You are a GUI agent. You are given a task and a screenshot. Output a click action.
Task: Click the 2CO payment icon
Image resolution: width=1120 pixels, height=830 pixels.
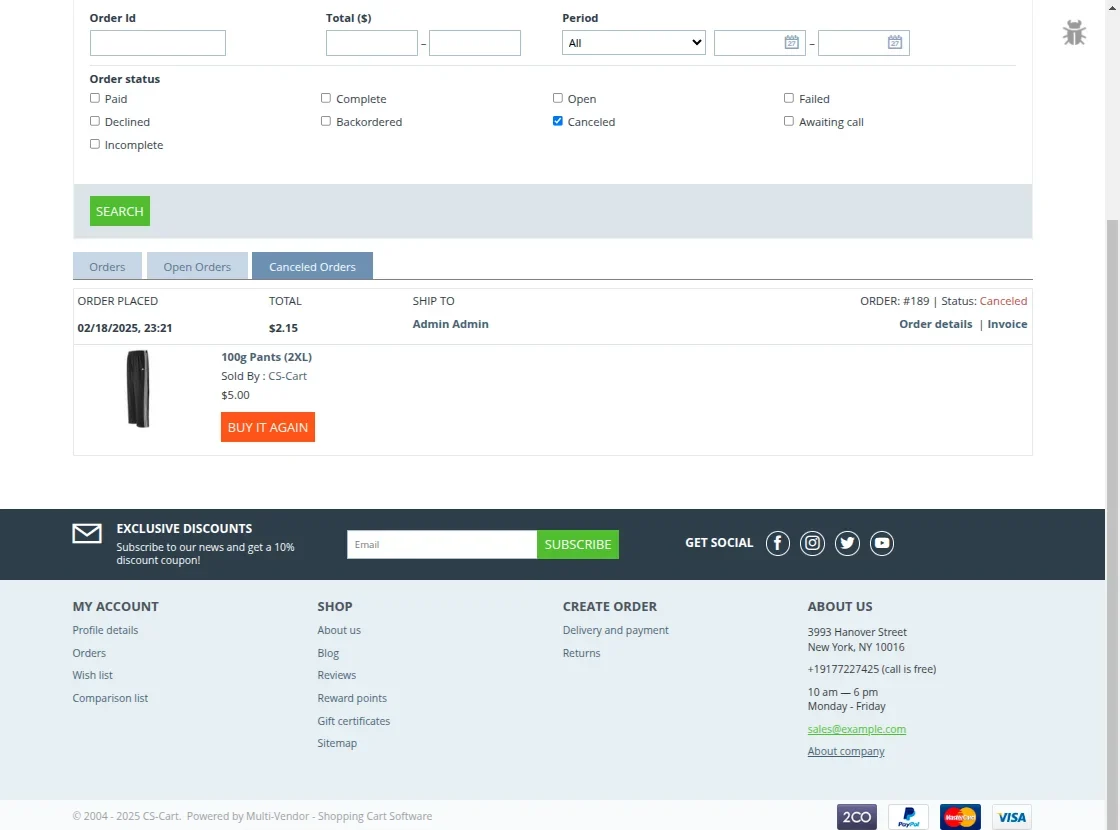coord(856,816)
